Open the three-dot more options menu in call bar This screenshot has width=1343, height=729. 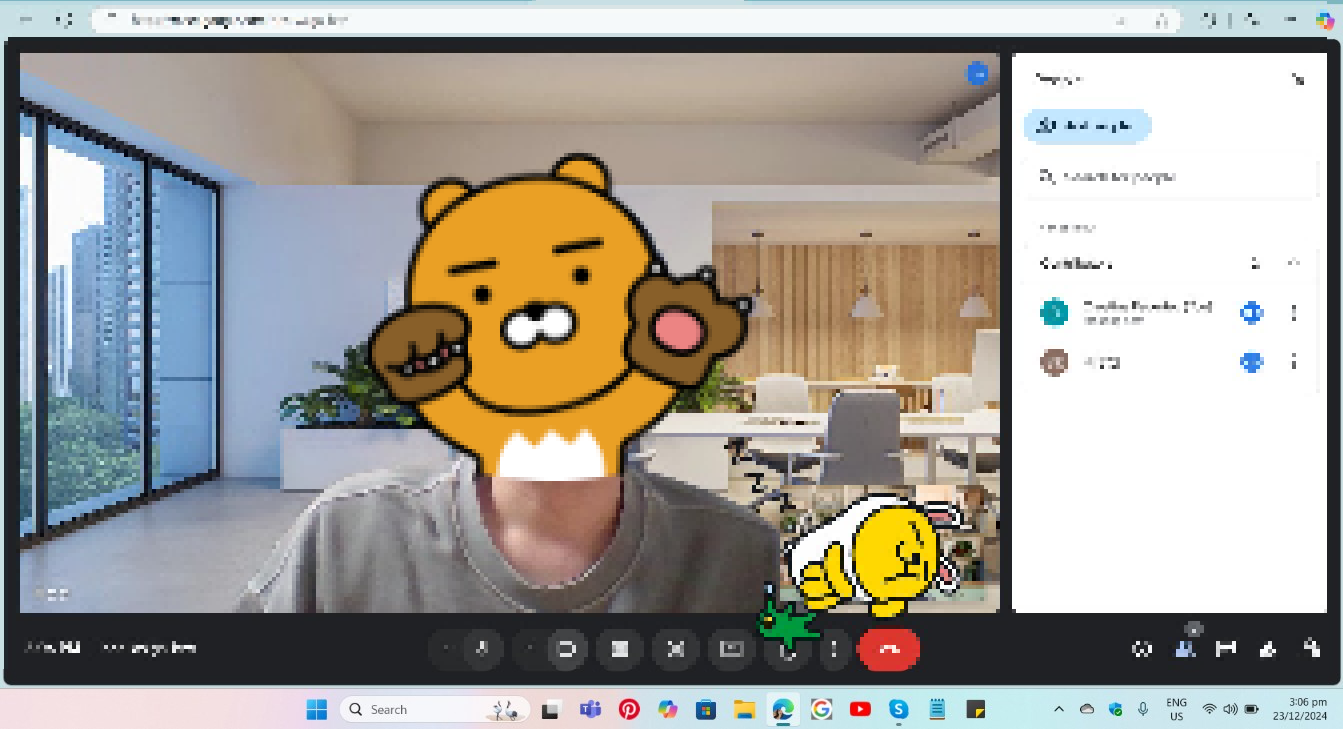pyautogui.click(x=834, y=649)
